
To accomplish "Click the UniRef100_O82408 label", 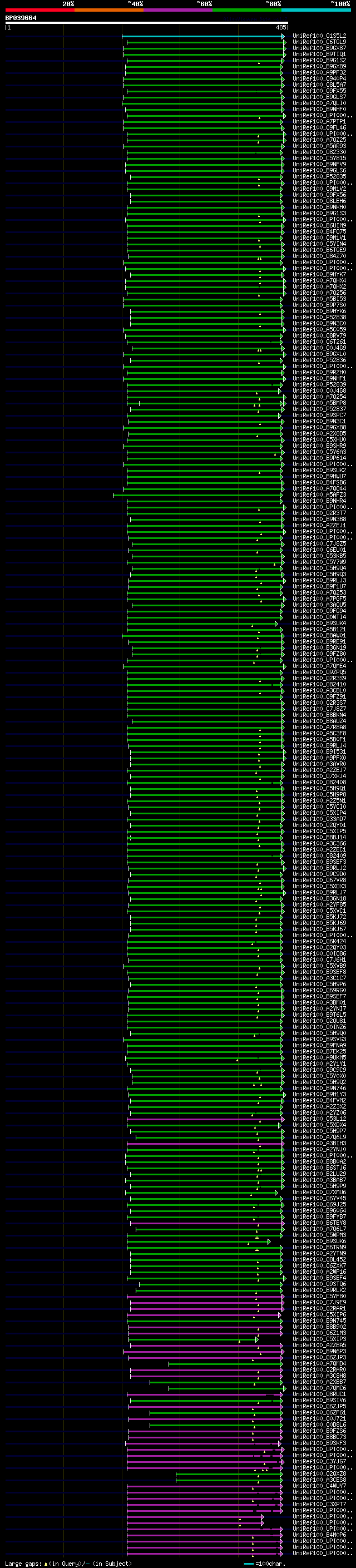I will [x=319, y=782].
